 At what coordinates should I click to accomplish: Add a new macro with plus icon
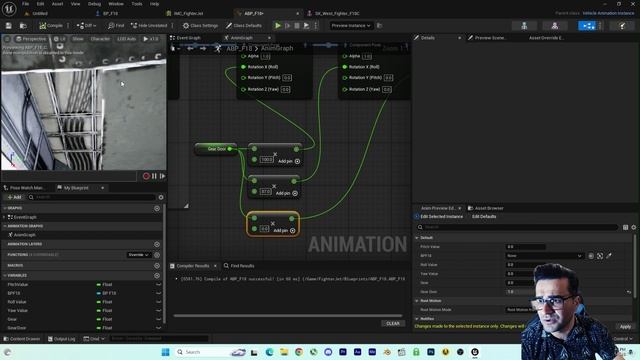click(157, 265)
